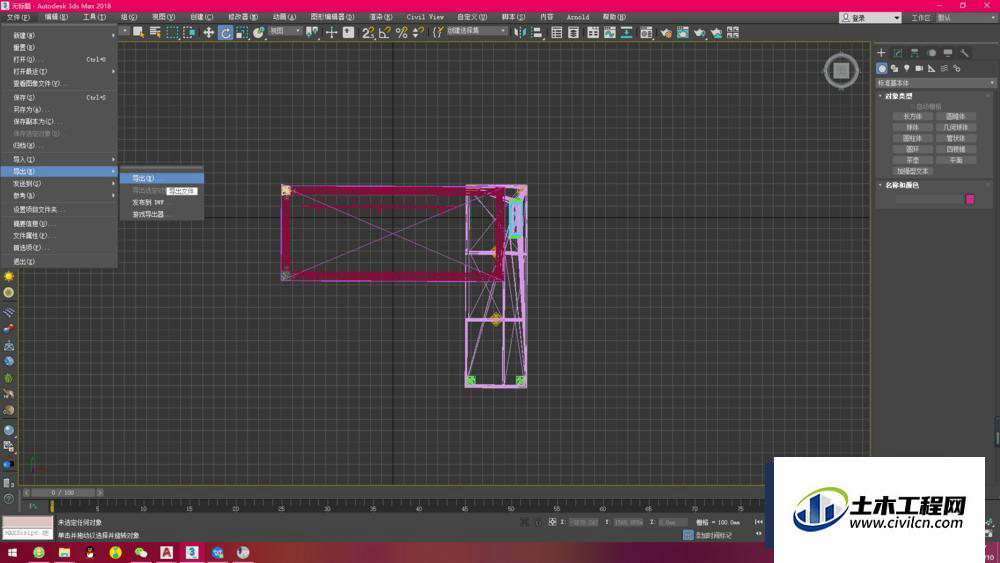The height and width of the screenshot is (563, 1000).
Task: Select Shapes category in Create panel
Action: coord(894,68)
